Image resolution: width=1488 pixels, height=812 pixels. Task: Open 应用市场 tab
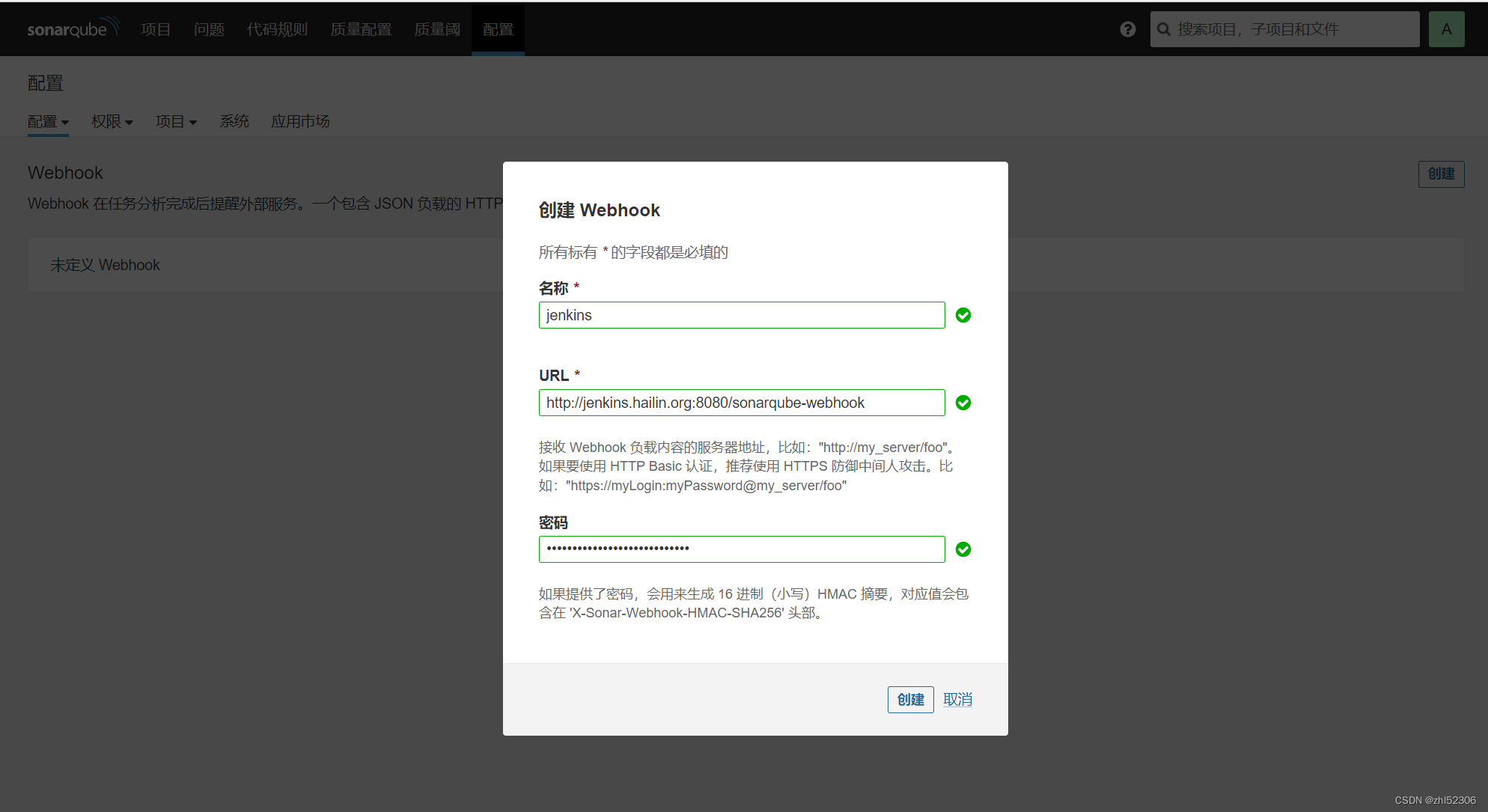pos(300,121)
